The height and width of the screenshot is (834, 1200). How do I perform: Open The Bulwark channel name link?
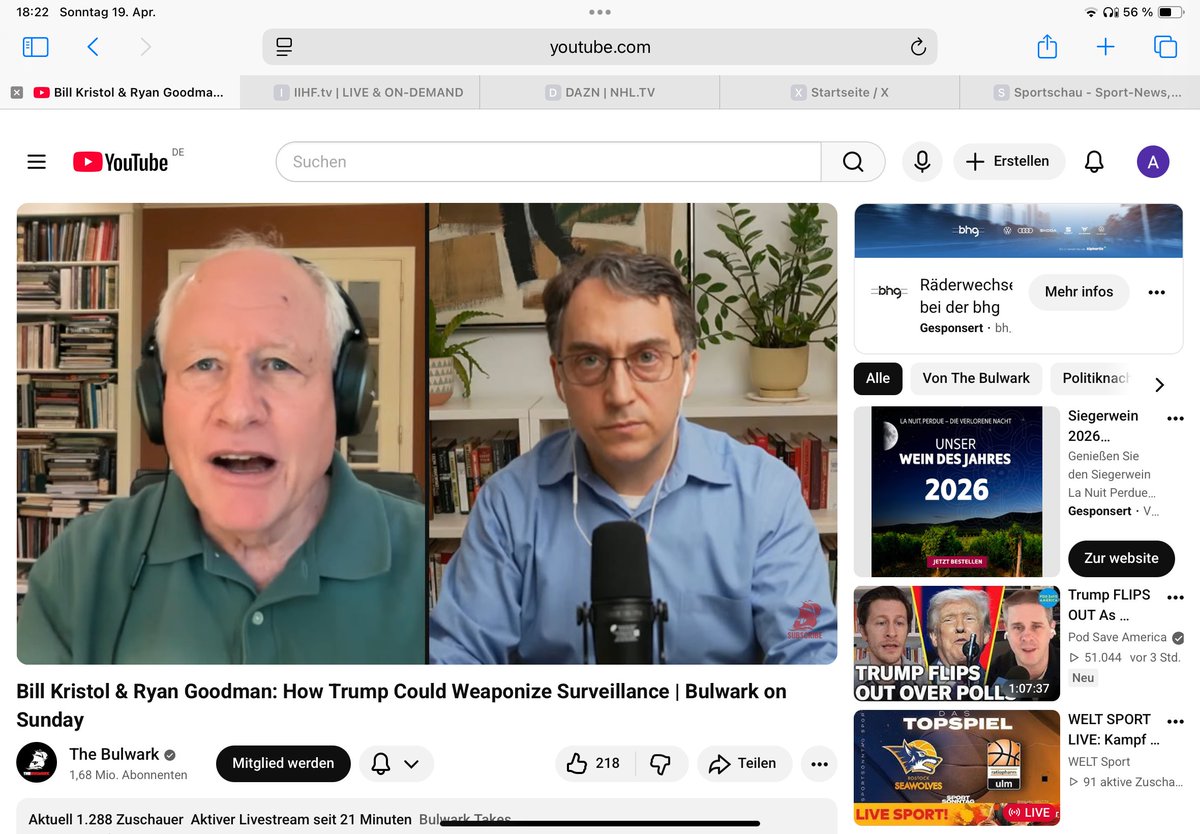[114, 754]
